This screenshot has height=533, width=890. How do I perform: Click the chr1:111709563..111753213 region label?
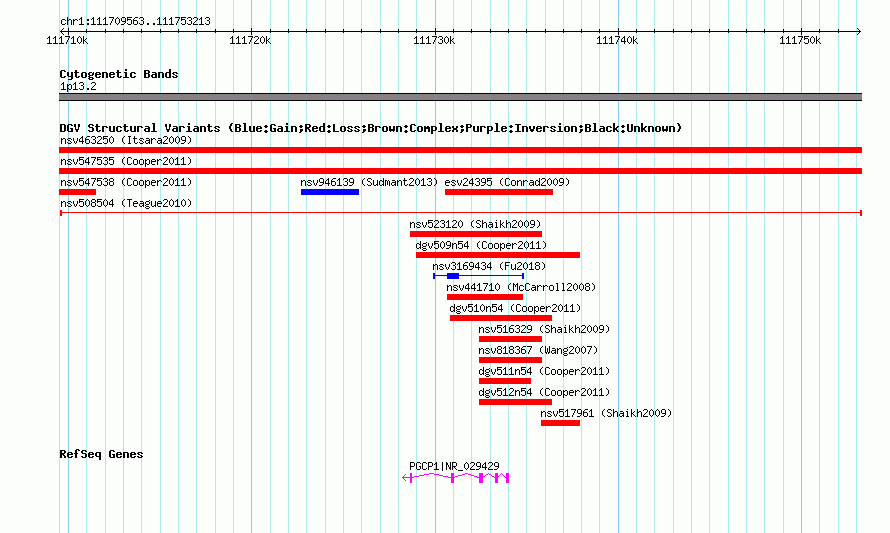[135, 21]
